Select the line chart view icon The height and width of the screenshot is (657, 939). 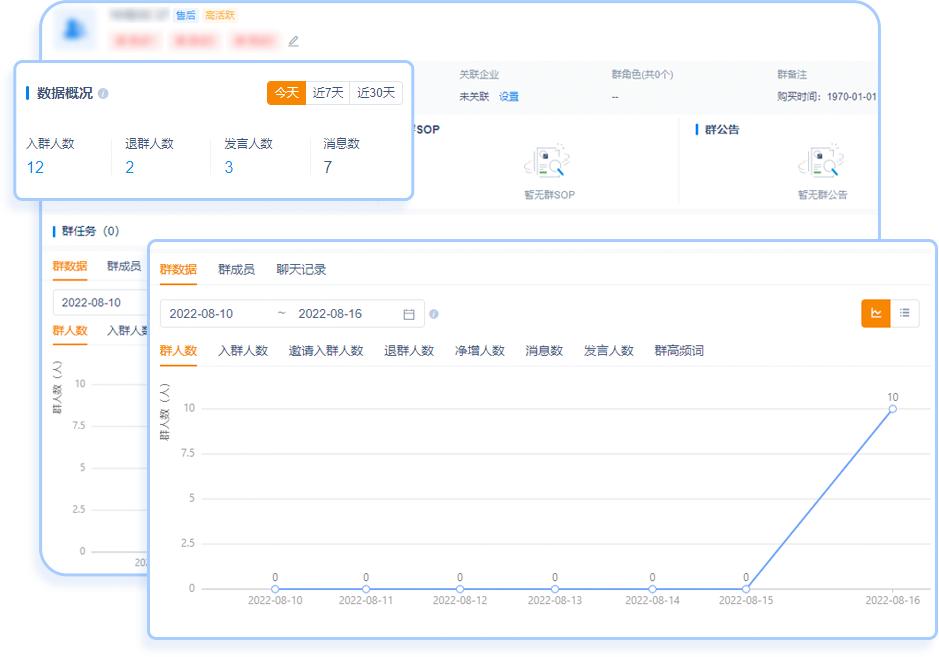[876, 313]
